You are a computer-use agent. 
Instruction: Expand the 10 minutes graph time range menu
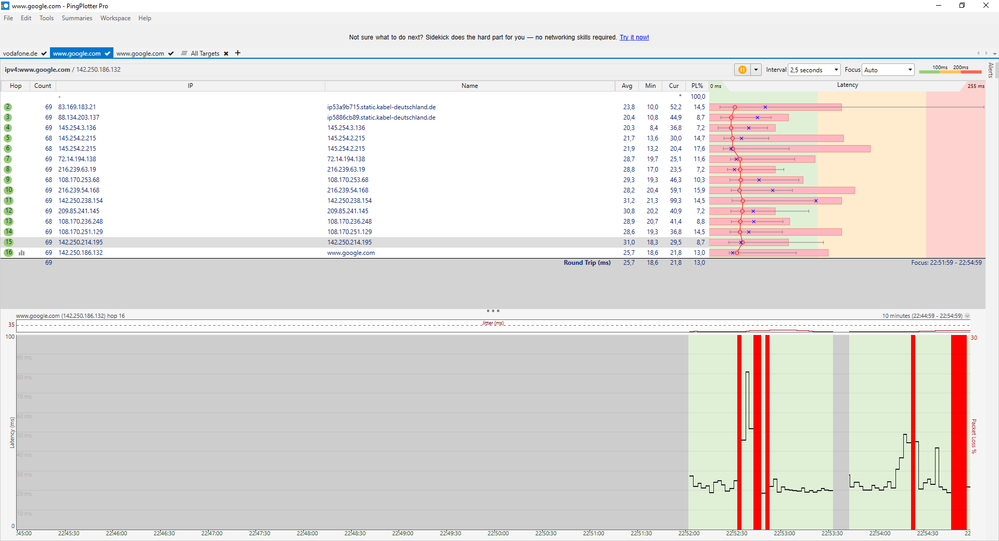pyautogui.click(x=967, y=316)
